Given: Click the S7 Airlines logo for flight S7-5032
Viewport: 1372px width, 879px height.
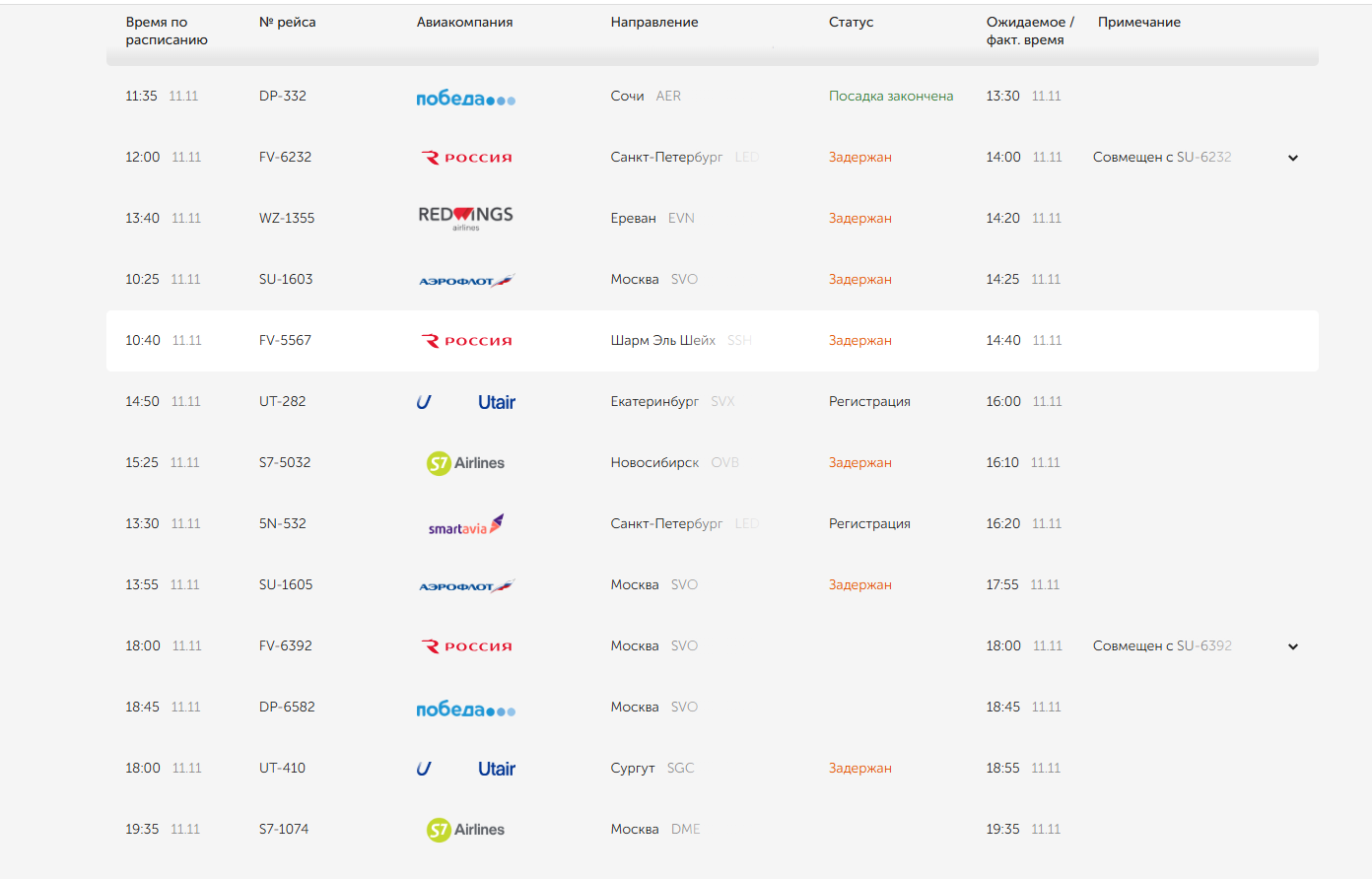Looking at the screenshot, I should click(x=465, y=463).
